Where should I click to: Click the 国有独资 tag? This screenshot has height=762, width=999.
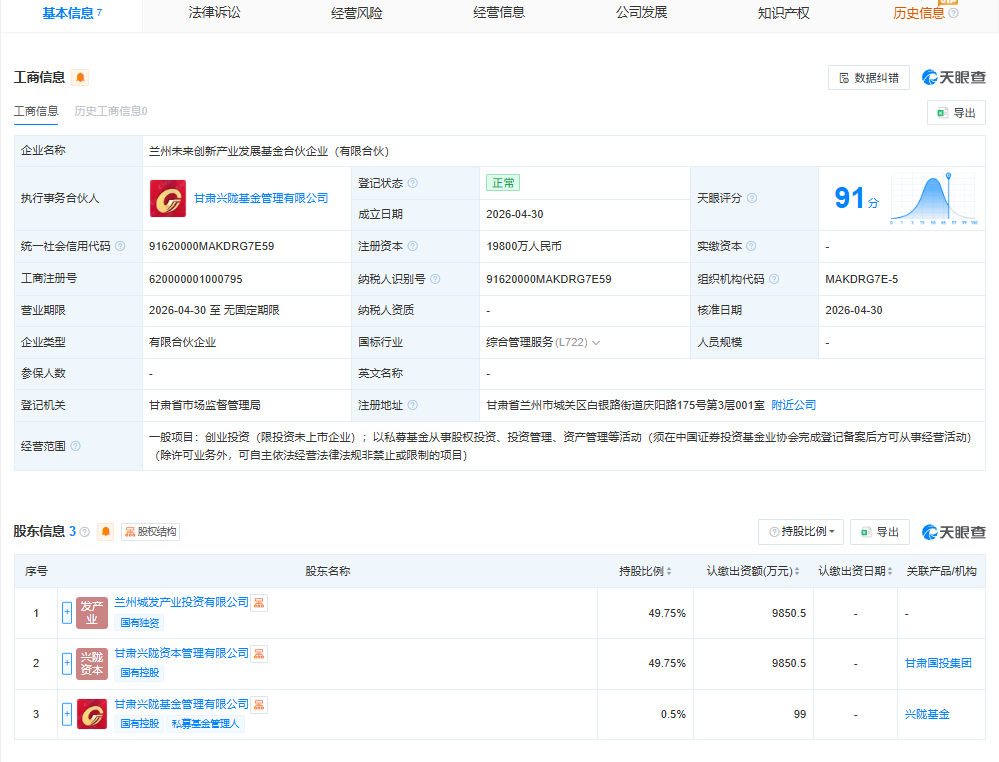(140, 622)
